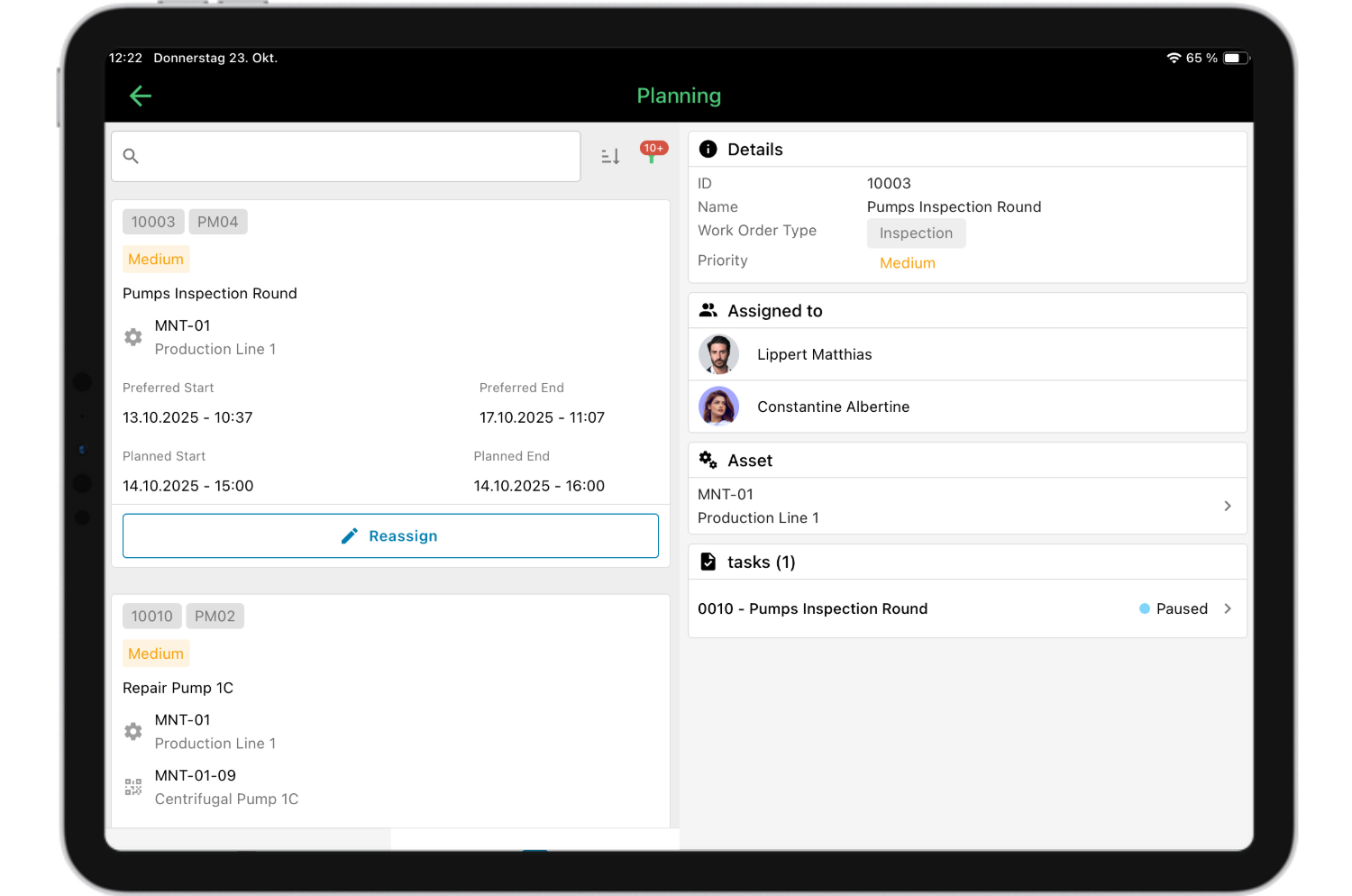Viewport: 1352px width, 896px height.
Task: Click the gear icon next to MNT-01
Action: [x=132, y=336]
